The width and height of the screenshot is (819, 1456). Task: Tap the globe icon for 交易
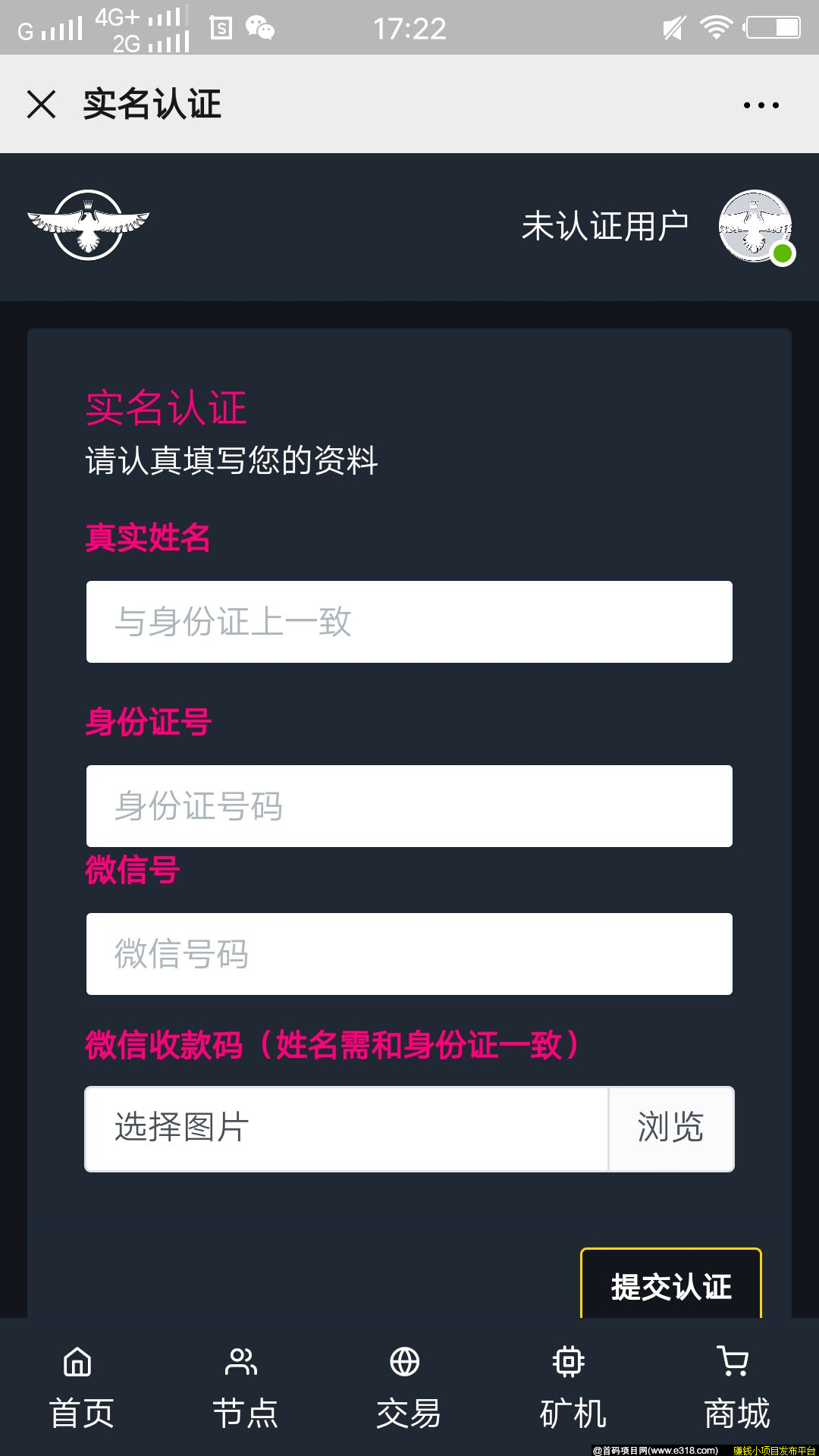point(405,1362)
